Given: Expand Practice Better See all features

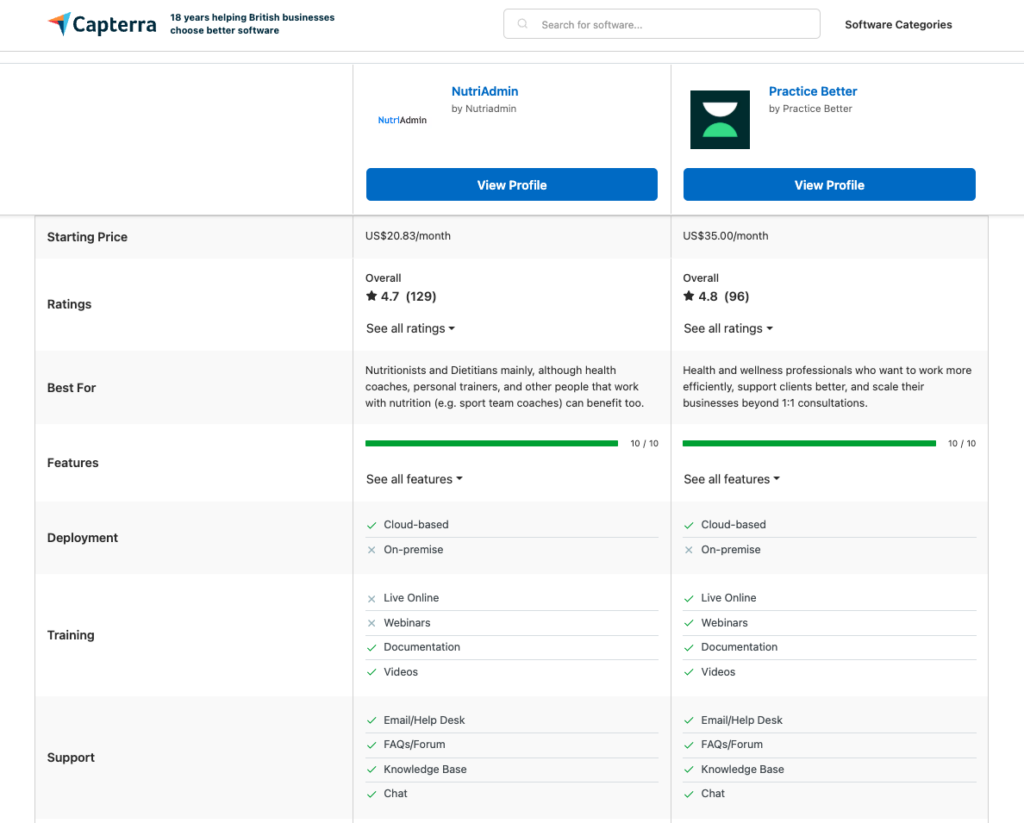Looking at the screenshot, I should point(731,479).
